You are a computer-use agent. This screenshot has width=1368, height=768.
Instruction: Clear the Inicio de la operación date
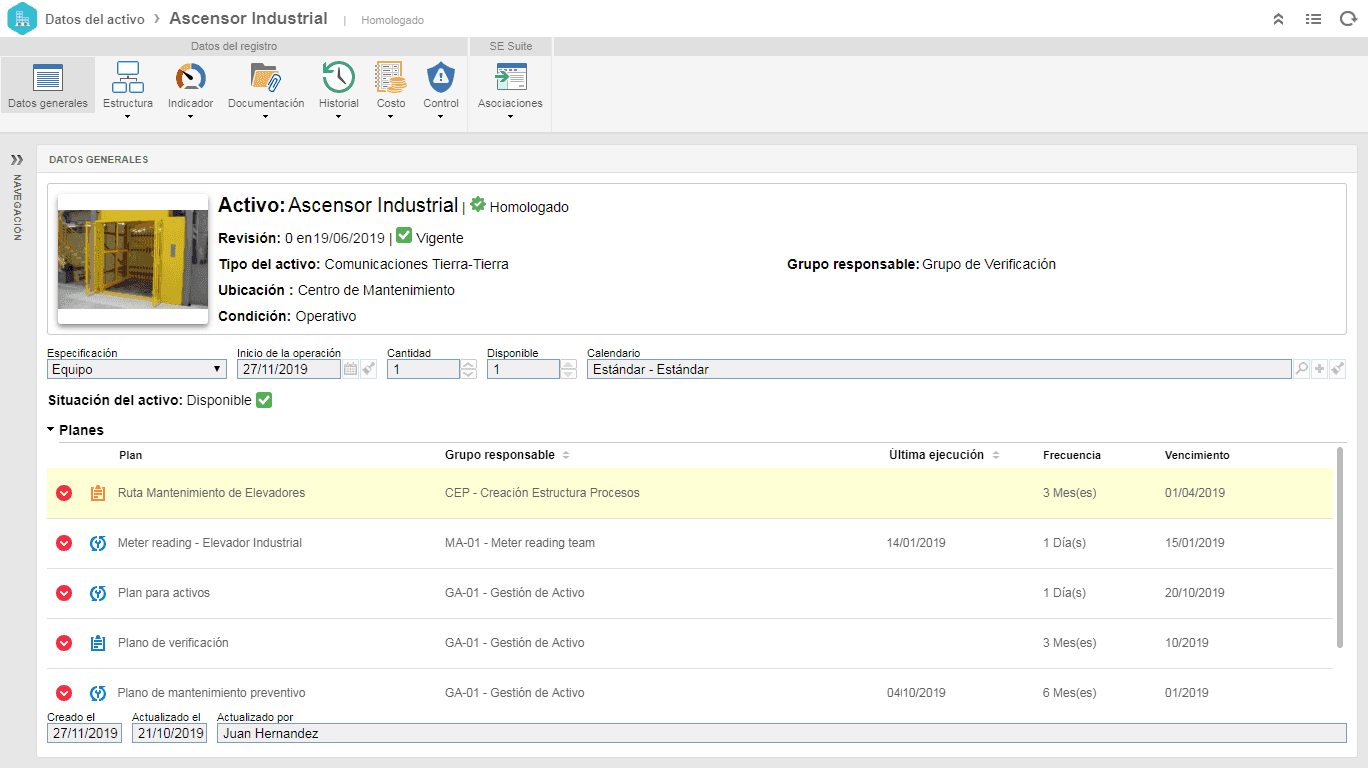click(369, 369)
